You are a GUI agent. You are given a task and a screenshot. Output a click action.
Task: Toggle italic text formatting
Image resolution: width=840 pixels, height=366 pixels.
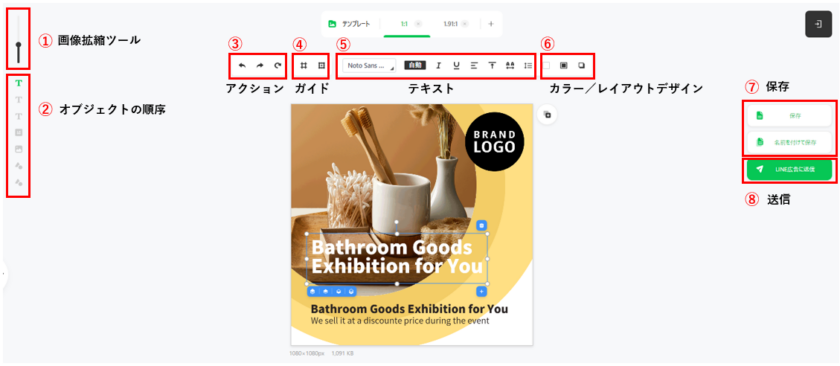point(438,65)
